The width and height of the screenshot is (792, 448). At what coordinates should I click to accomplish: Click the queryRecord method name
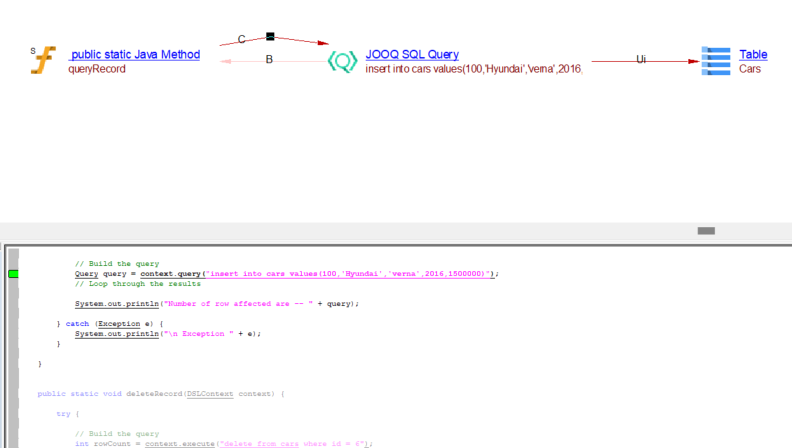(96, 69)
